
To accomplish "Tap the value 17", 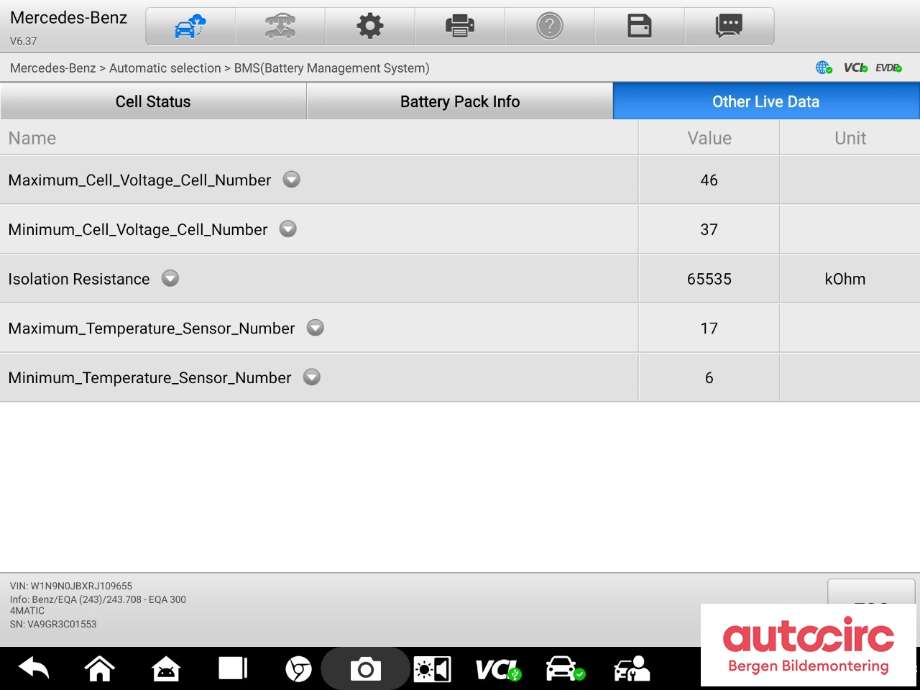I will pos(709,329).
